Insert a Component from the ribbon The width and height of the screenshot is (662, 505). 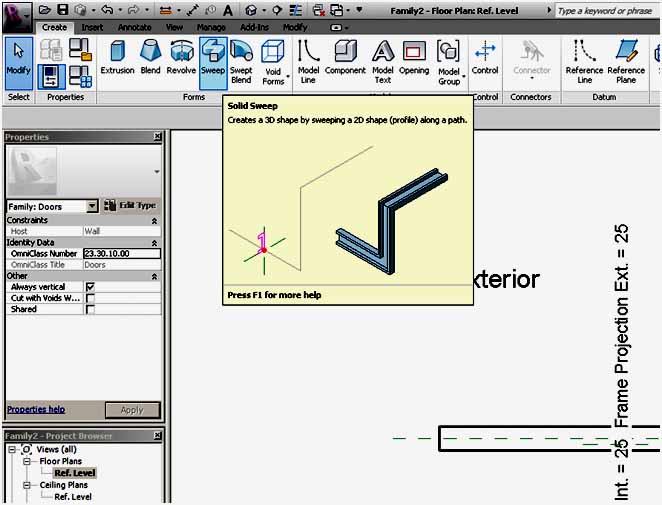pos(345,60)
